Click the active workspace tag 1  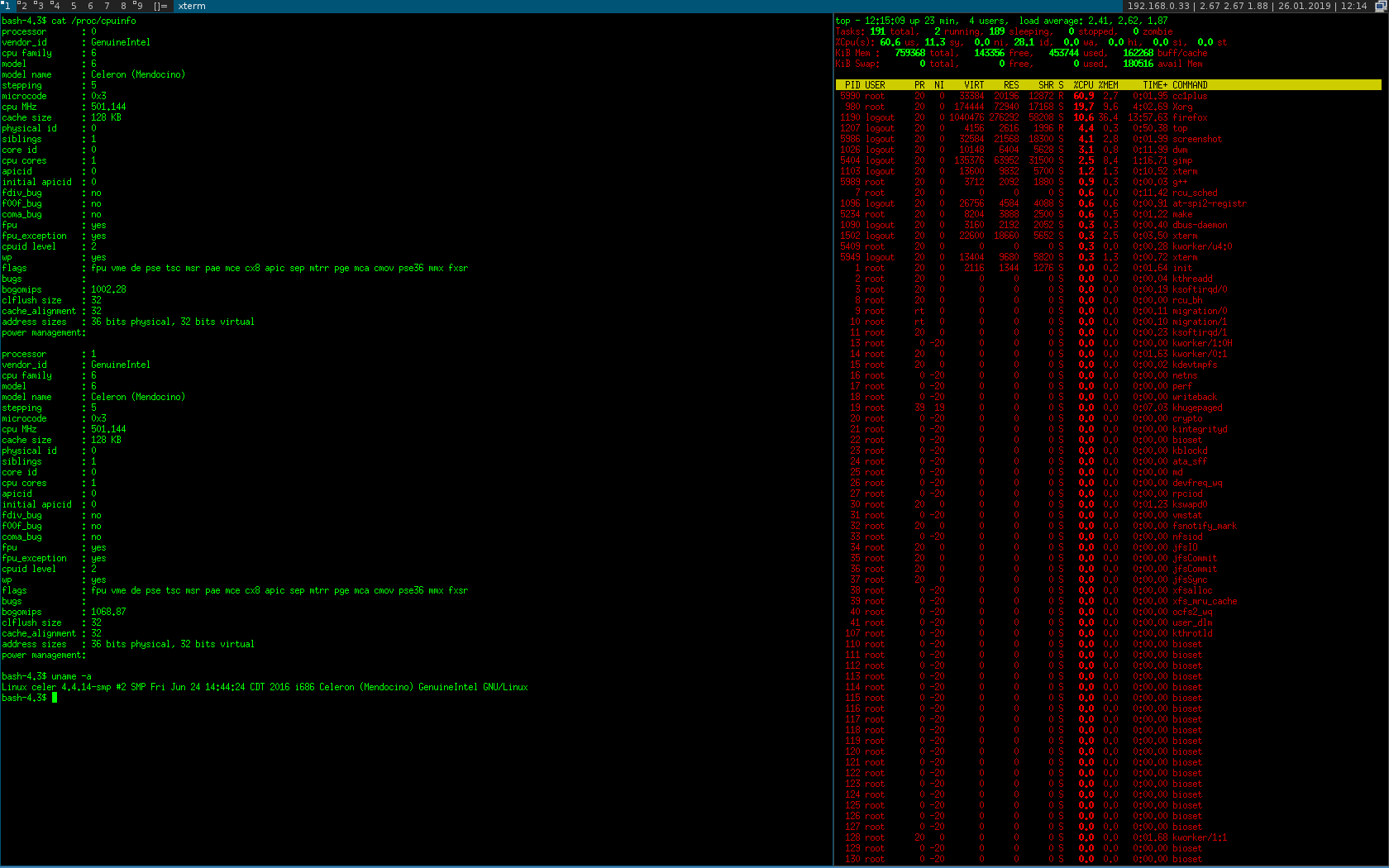pyautogui.click(x=7, y=6)
